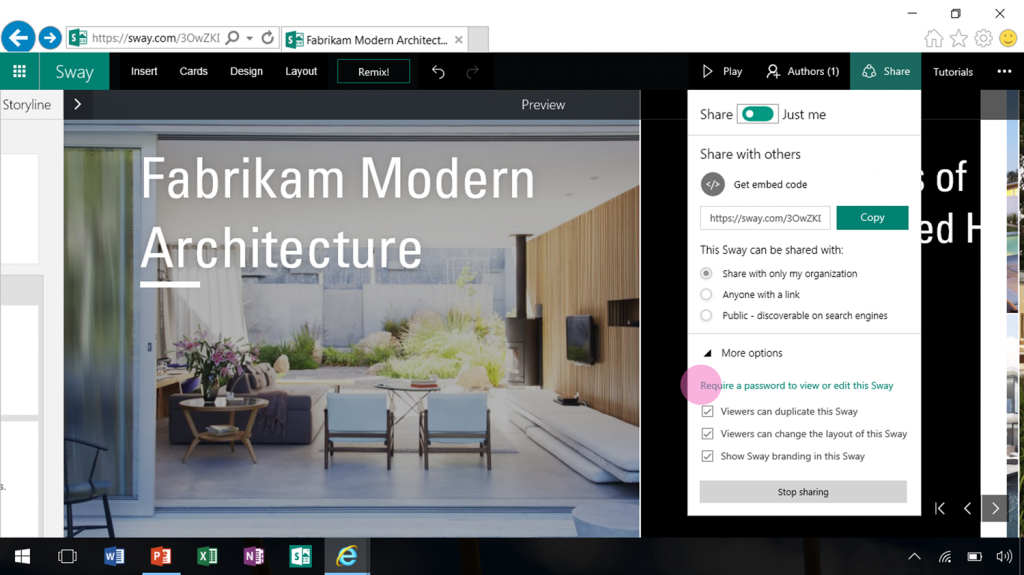Click the smiley feedback icon

point(1008,38)
